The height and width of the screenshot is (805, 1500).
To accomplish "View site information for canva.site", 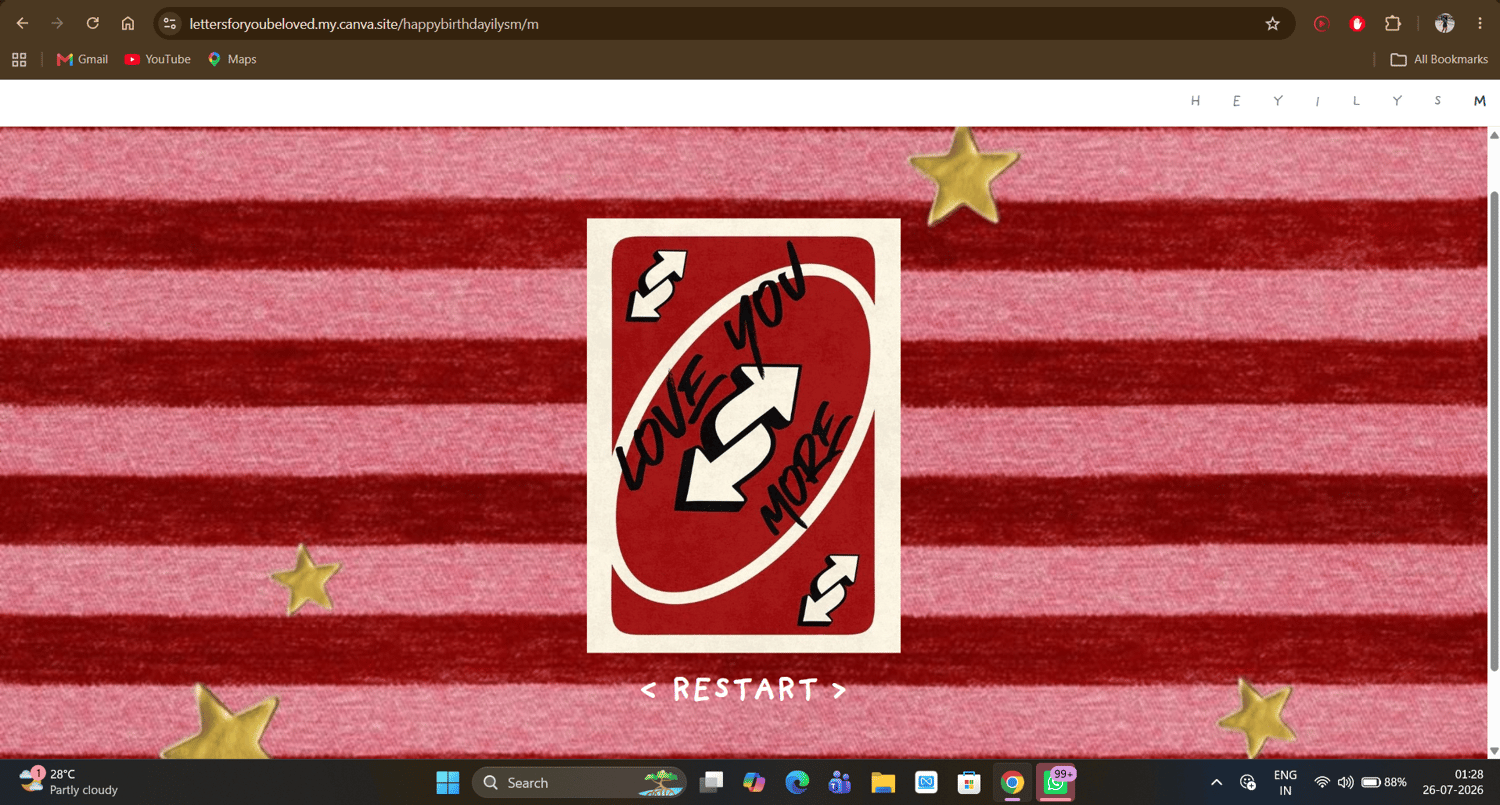I will [x=170, y=23].
